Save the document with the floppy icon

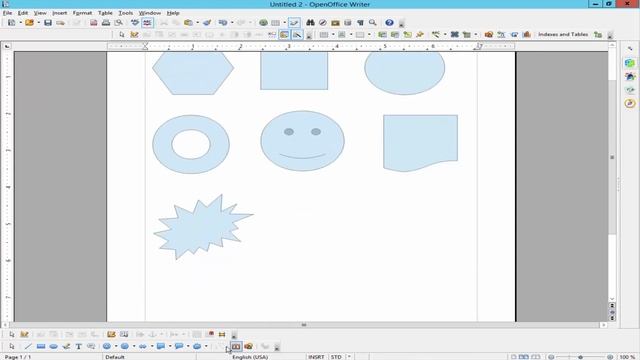click(48, 23)
